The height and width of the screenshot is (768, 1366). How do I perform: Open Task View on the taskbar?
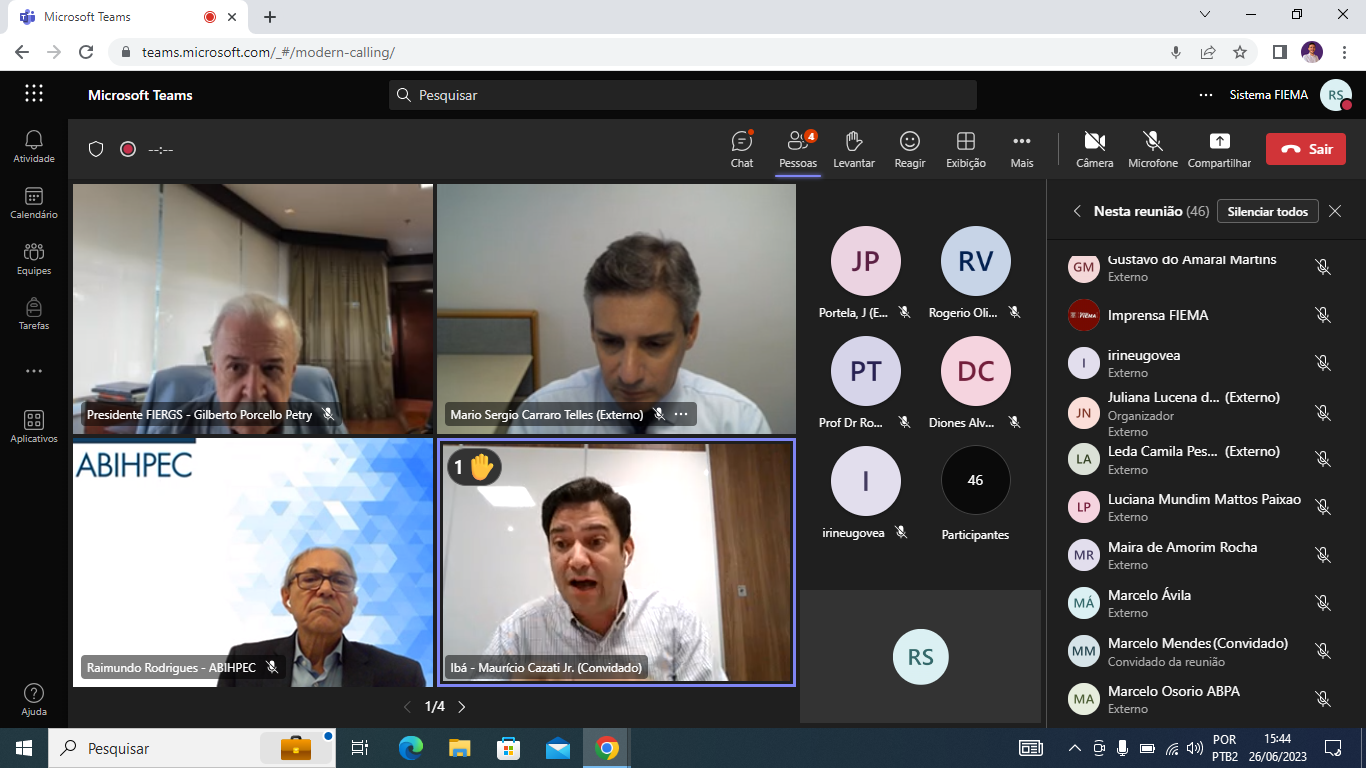360,748
